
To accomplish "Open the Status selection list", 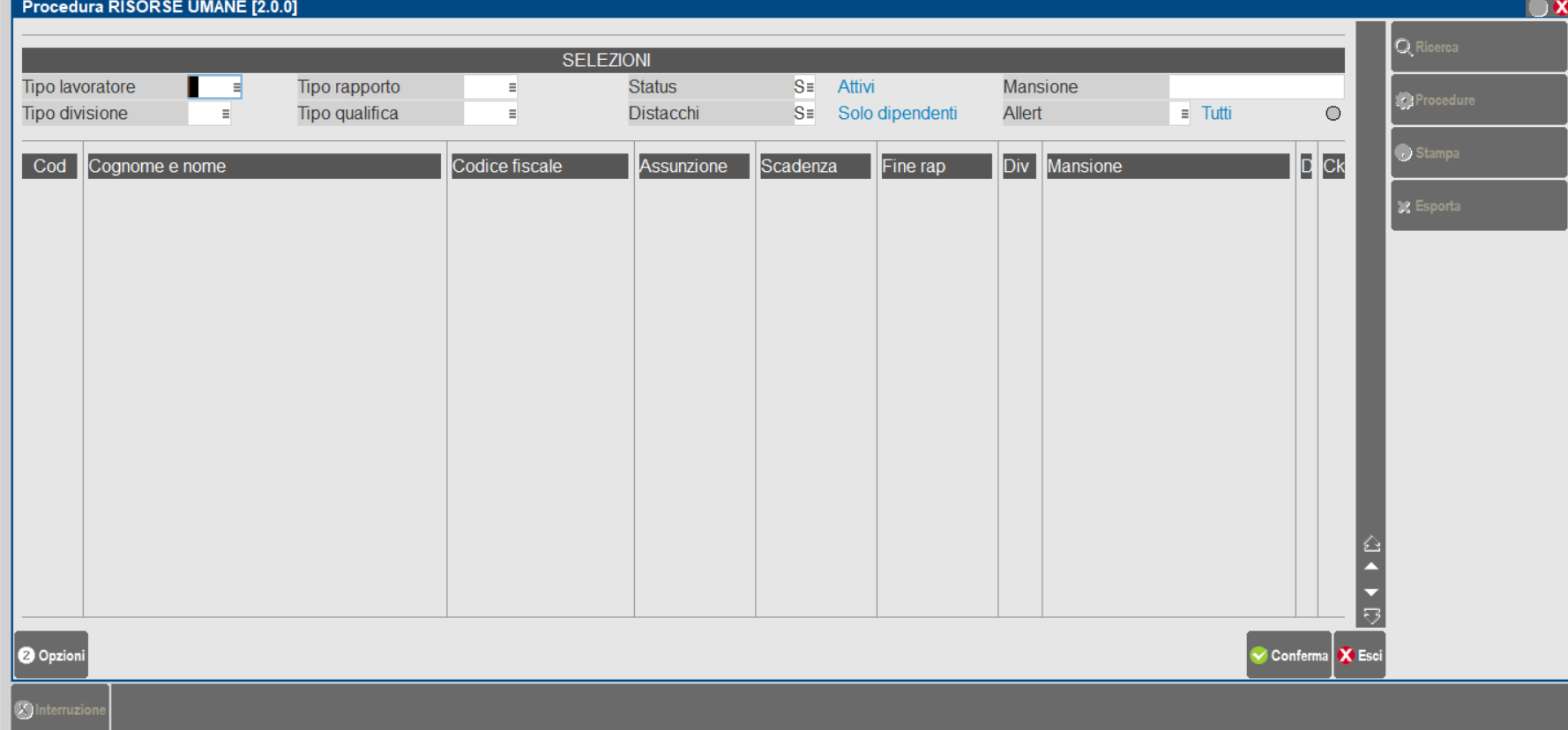I will (810, 87).
